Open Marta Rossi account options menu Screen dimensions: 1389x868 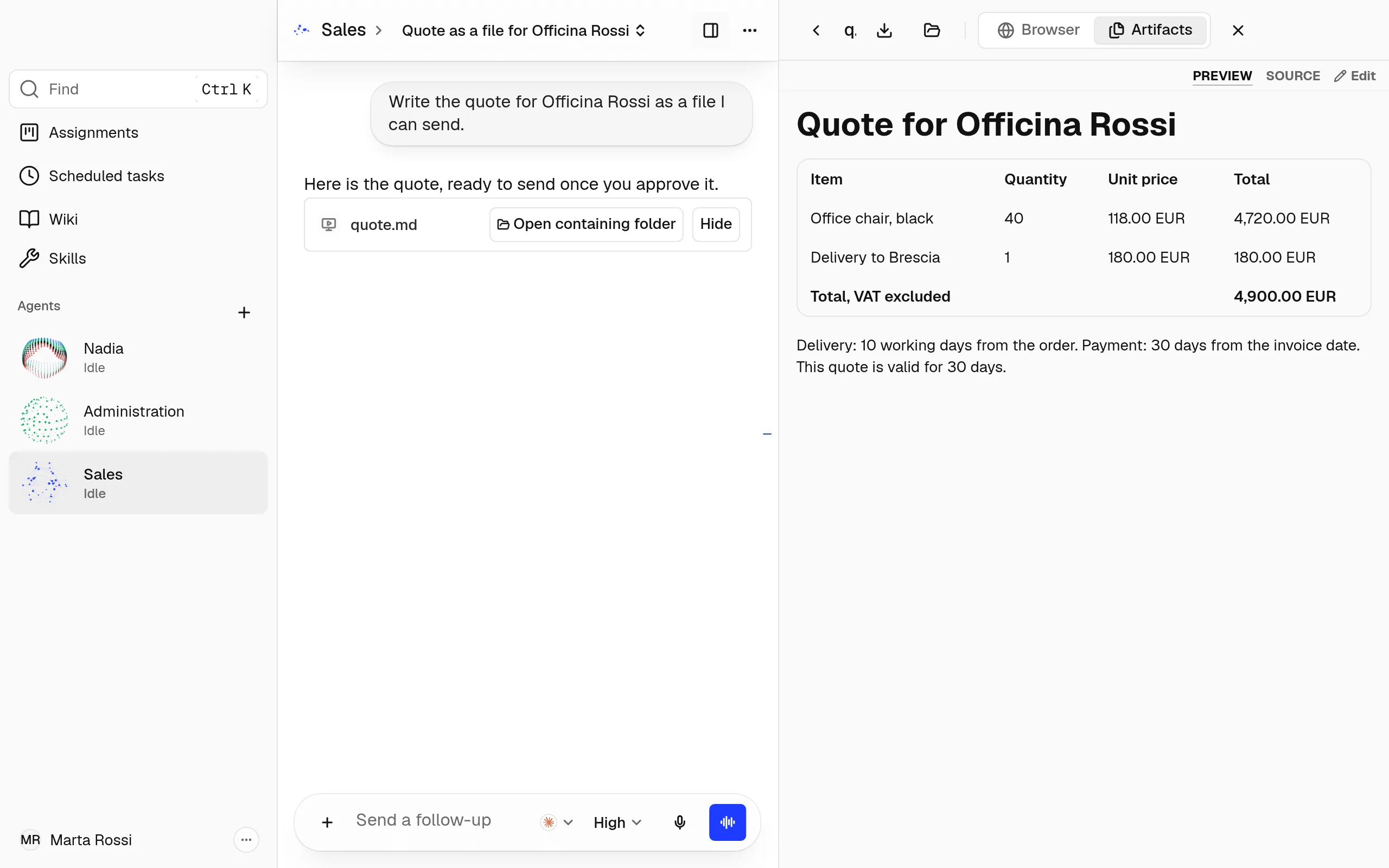[x=246, y=840]
